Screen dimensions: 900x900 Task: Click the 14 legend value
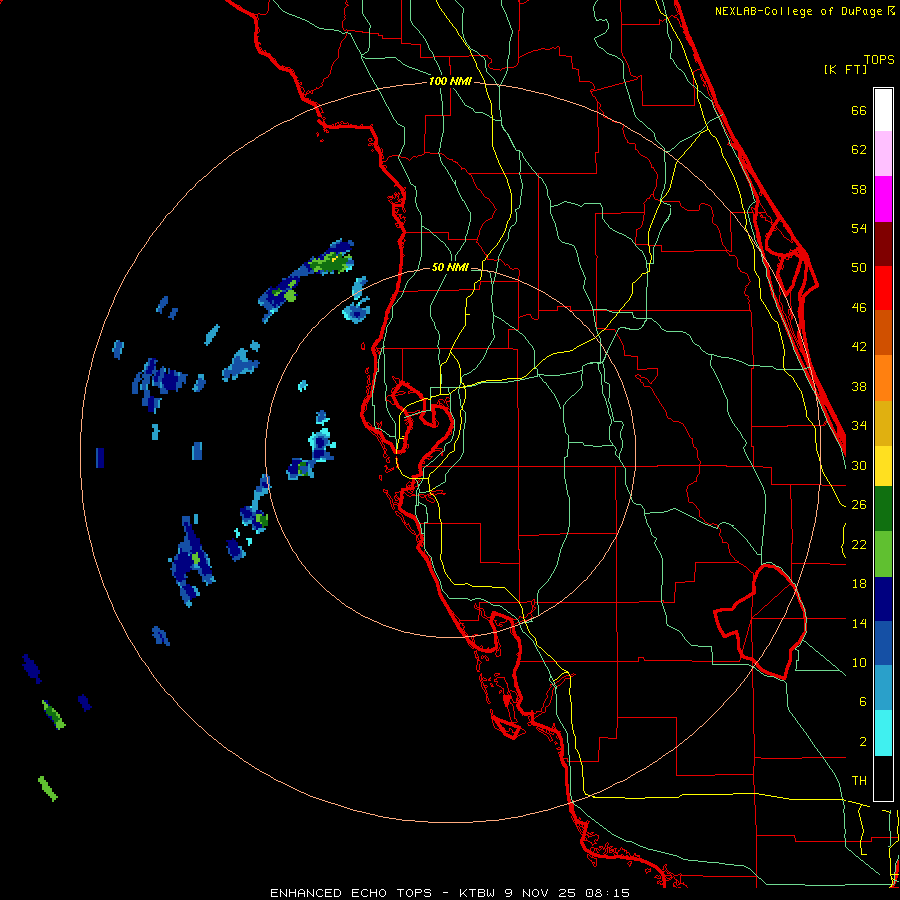[x=859, y=623]
